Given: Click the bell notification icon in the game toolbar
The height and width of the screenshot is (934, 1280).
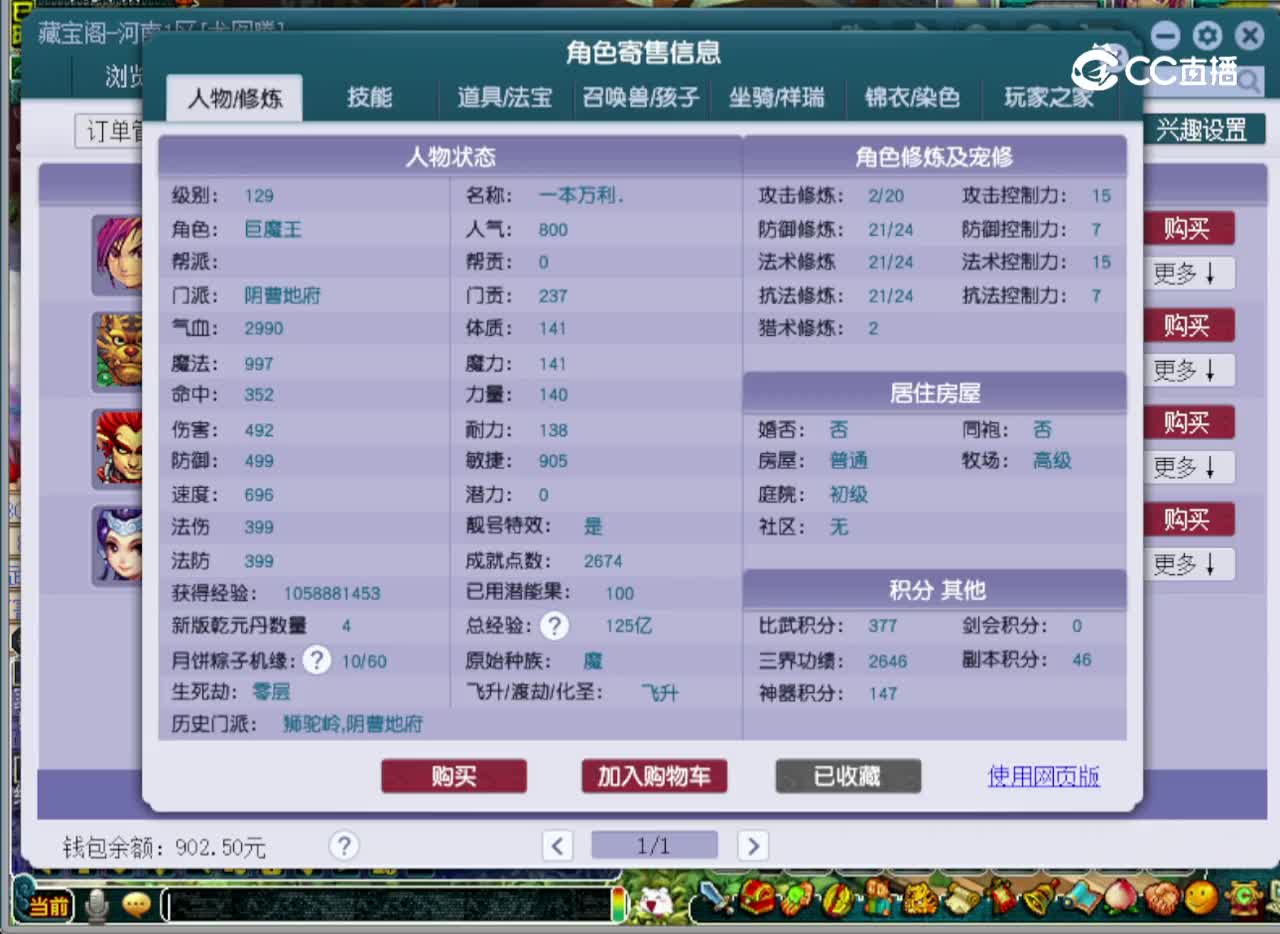Looking at the screenshot, I should 1037,898.
